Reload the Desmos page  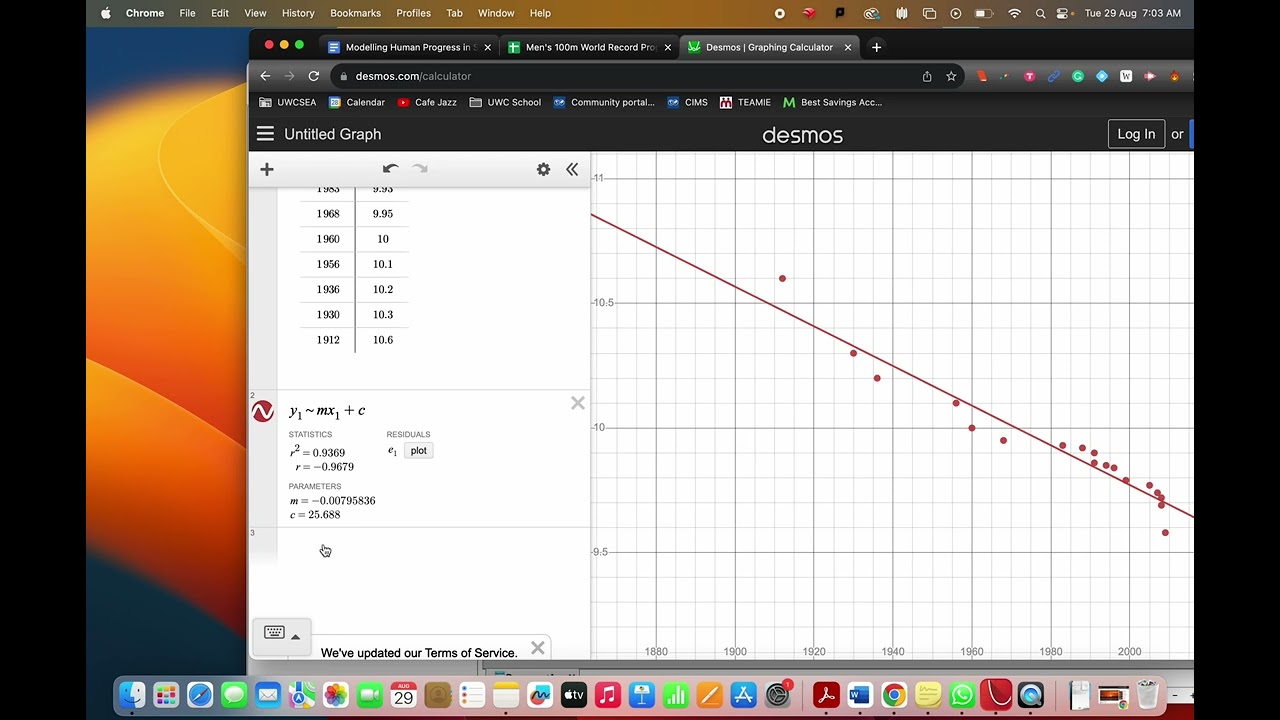coord(313,76)
